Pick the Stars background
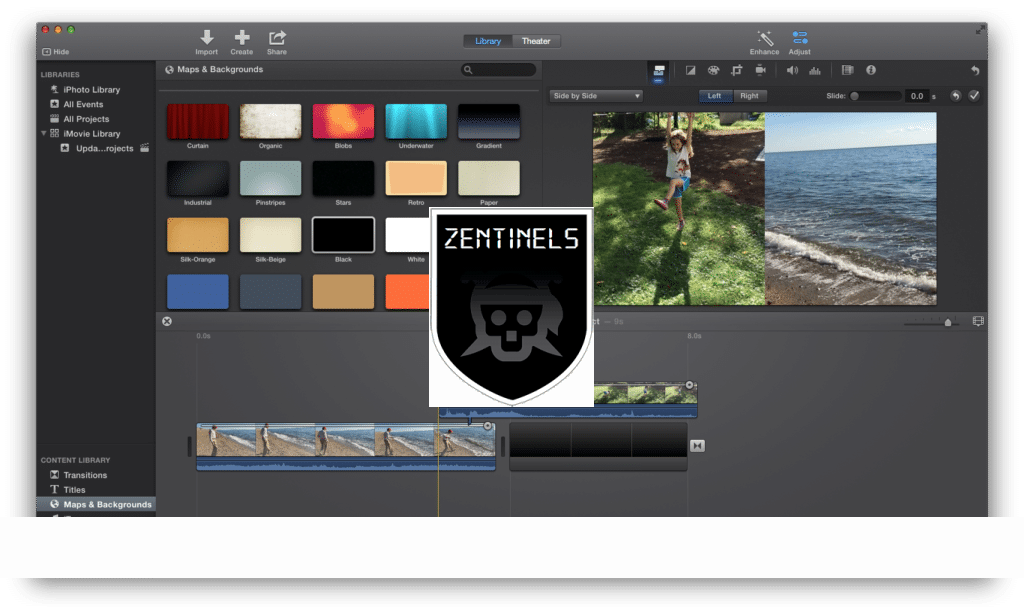The width and height of the screenshot is (1024, 614). coord(344,178)
